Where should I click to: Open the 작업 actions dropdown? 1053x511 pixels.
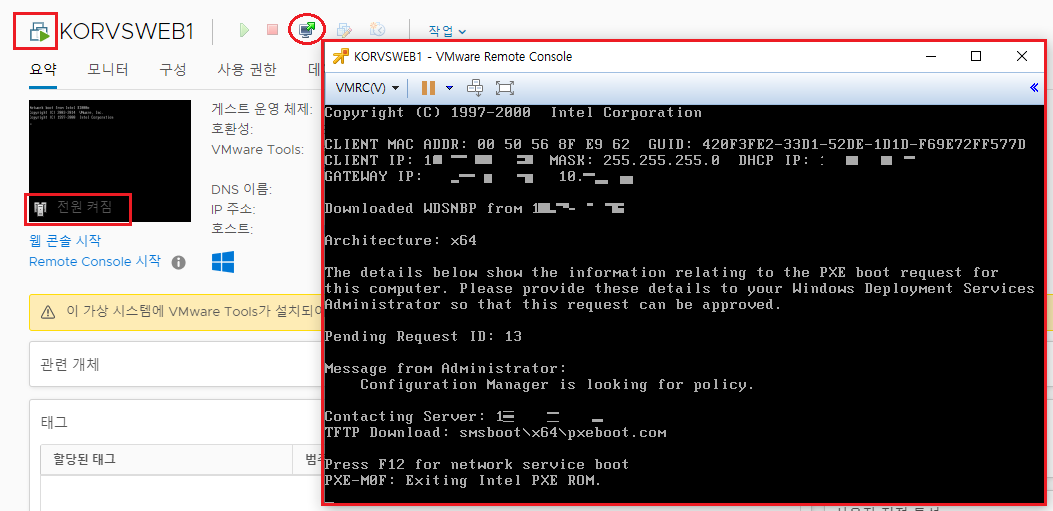point(447,30)
